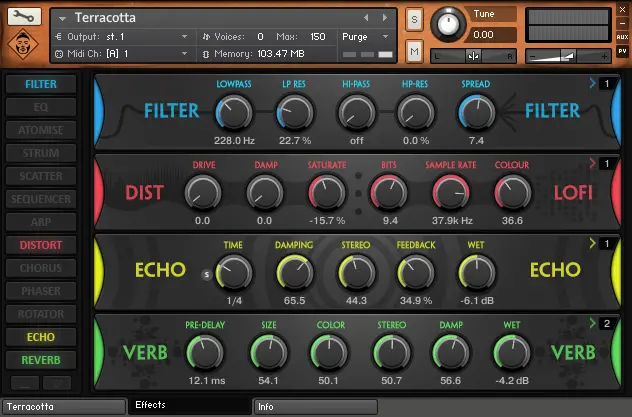
Task: Click the distortion DAMP knob
Action: click(x=265, y=193)
